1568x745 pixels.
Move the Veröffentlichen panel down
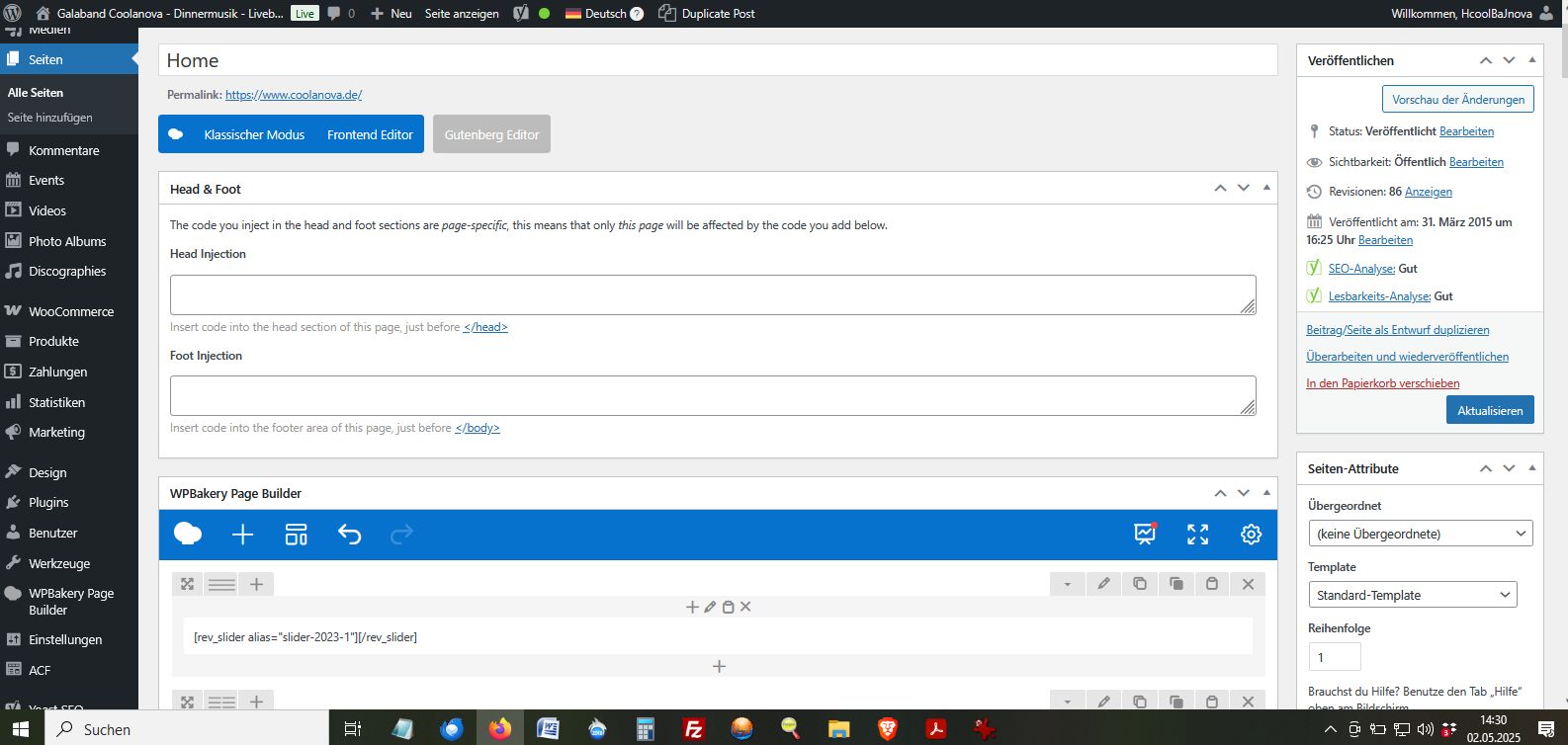click(1509, 60)
